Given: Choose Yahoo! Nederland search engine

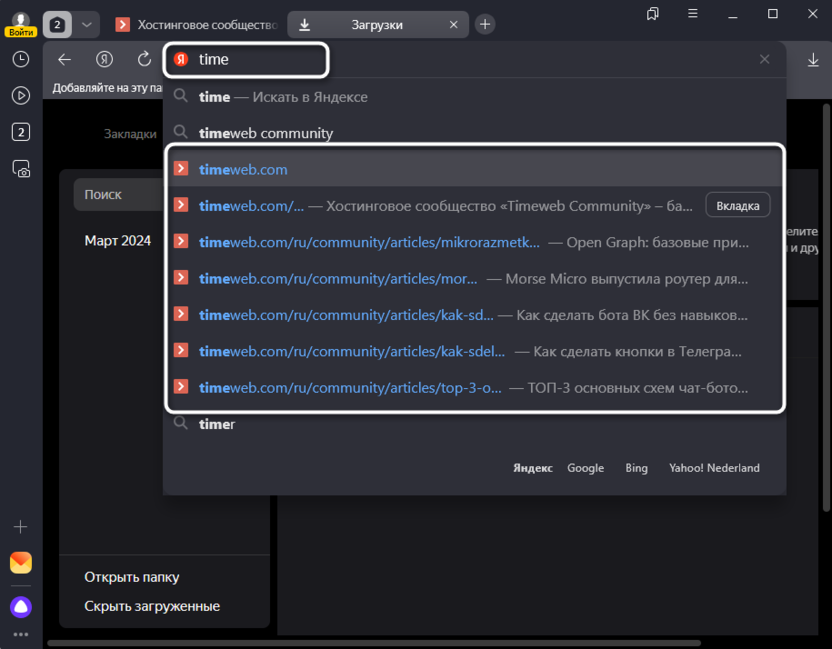Looking at the screenshot, I should (x=714, y=468).
